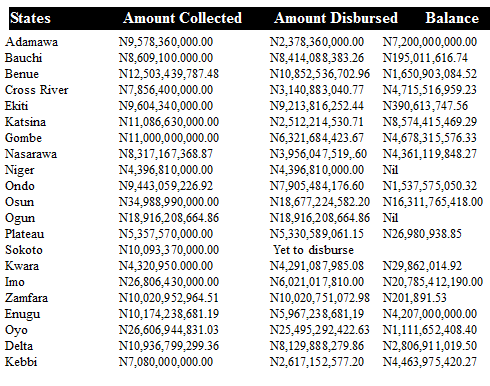Screen dimensions: 490x386
Task: Select the Adamawa state name
Action: point(31,42)
